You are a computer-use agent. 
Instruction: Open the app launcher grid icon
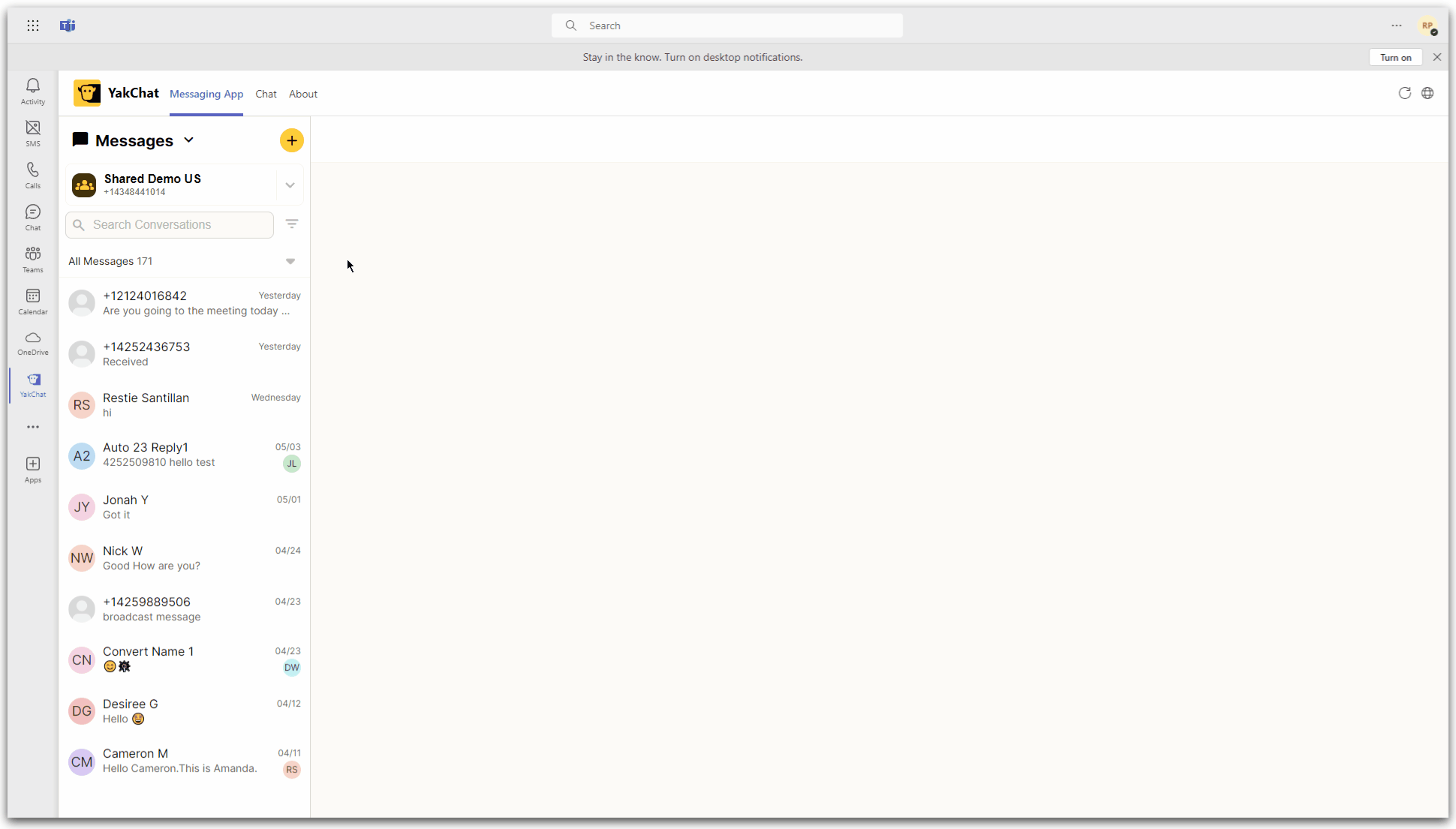coord(33,26)
